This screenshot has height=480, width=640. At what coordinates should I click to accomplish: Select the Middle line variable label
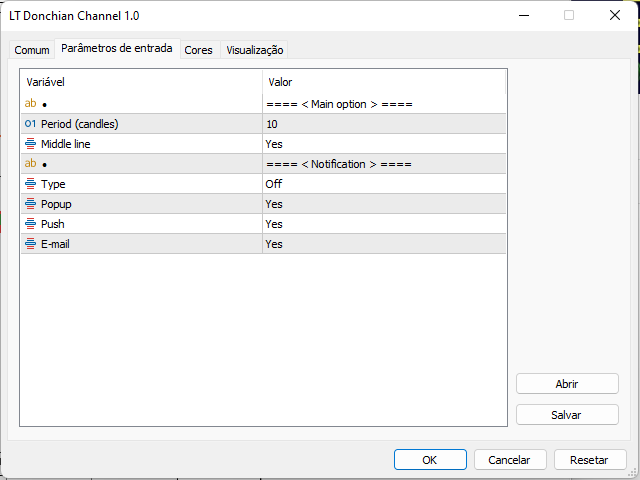point(66,144)
